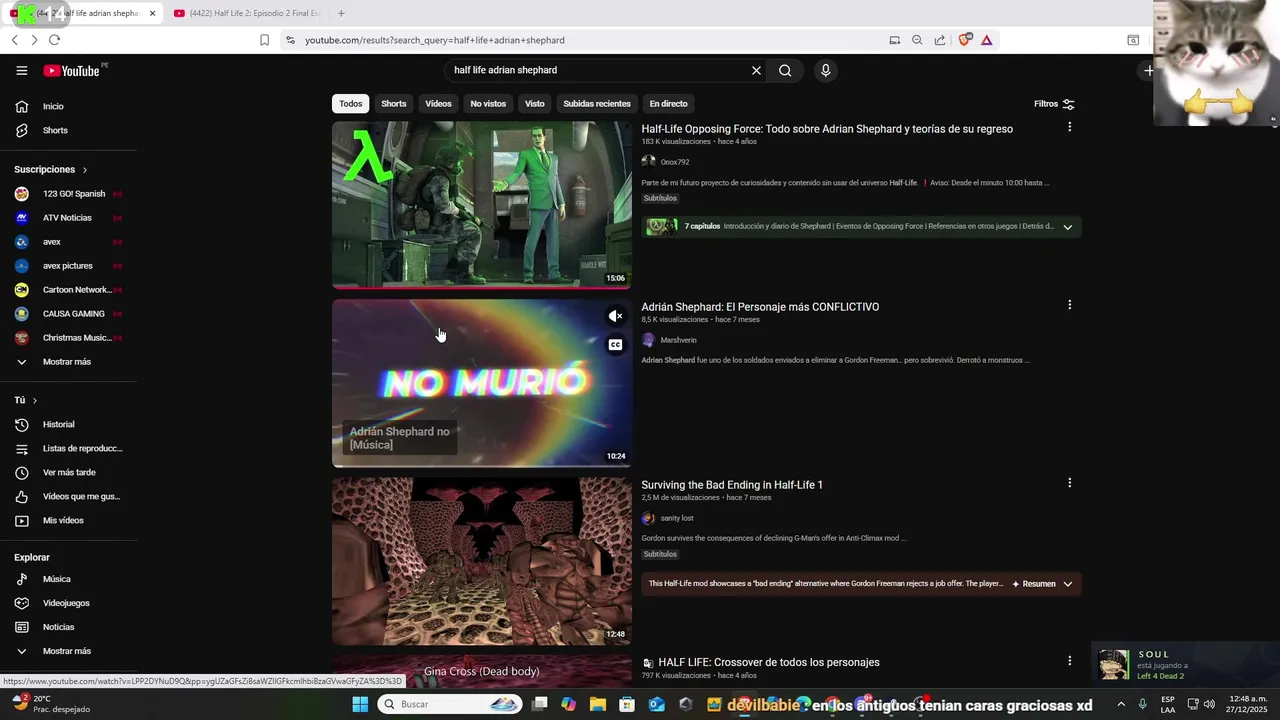
Task: Open the sanity lost channel
Action: 677,518
